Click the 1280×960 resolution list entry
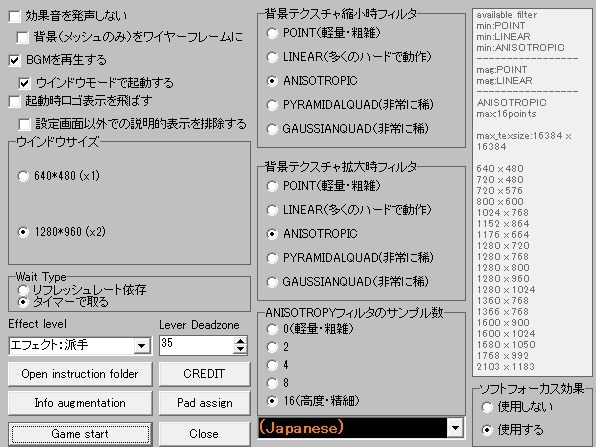The image size is (596, 447). point(503,279)
